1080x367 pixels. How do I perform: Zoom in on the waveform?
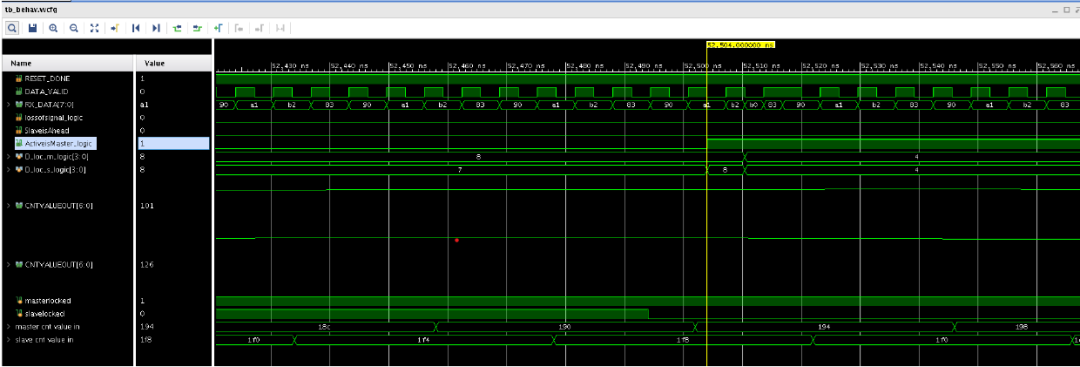53,28
